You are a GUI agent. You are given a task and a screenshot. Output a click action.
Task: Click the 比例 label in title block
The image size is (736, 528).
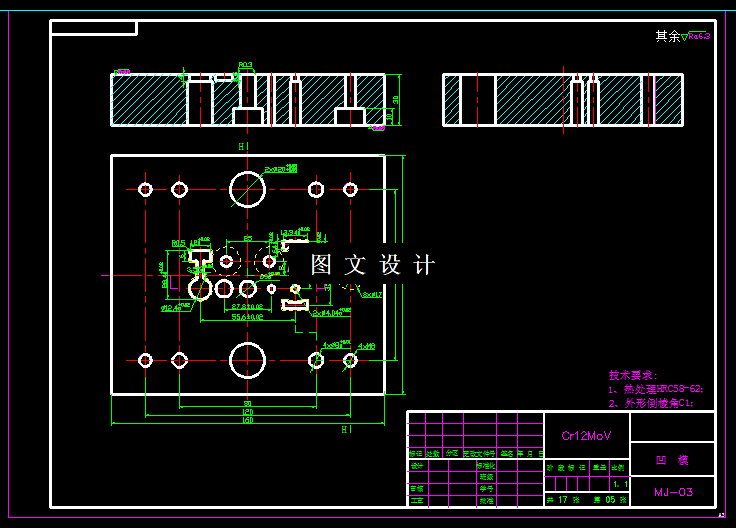(618, 467)
